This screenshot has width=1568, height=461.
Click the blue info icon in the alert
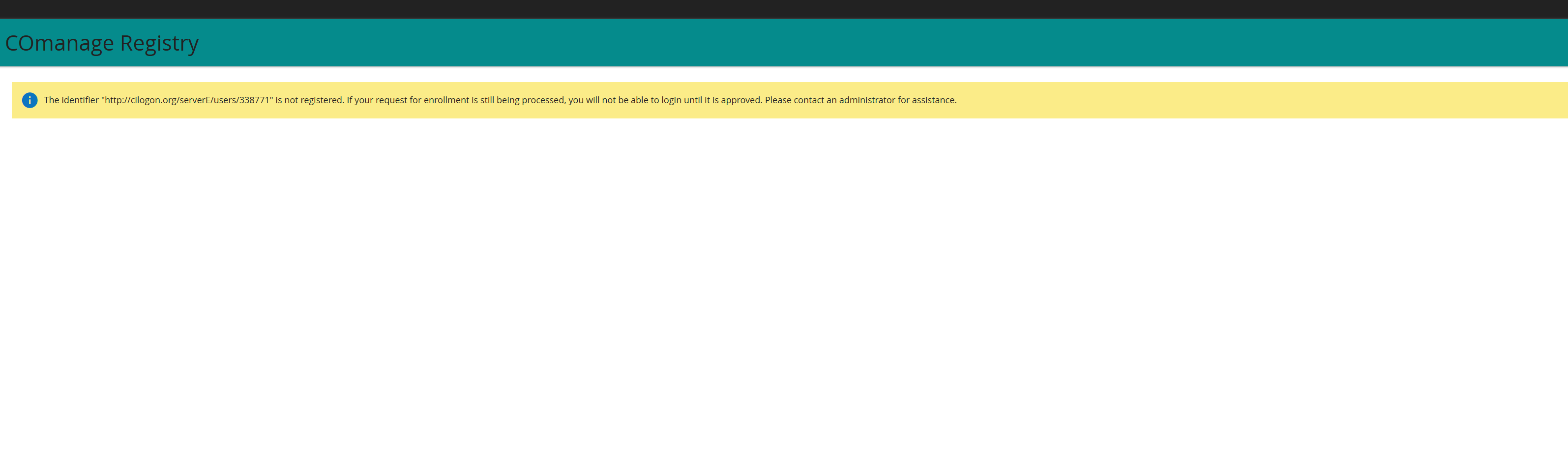[x=30, y=100]
